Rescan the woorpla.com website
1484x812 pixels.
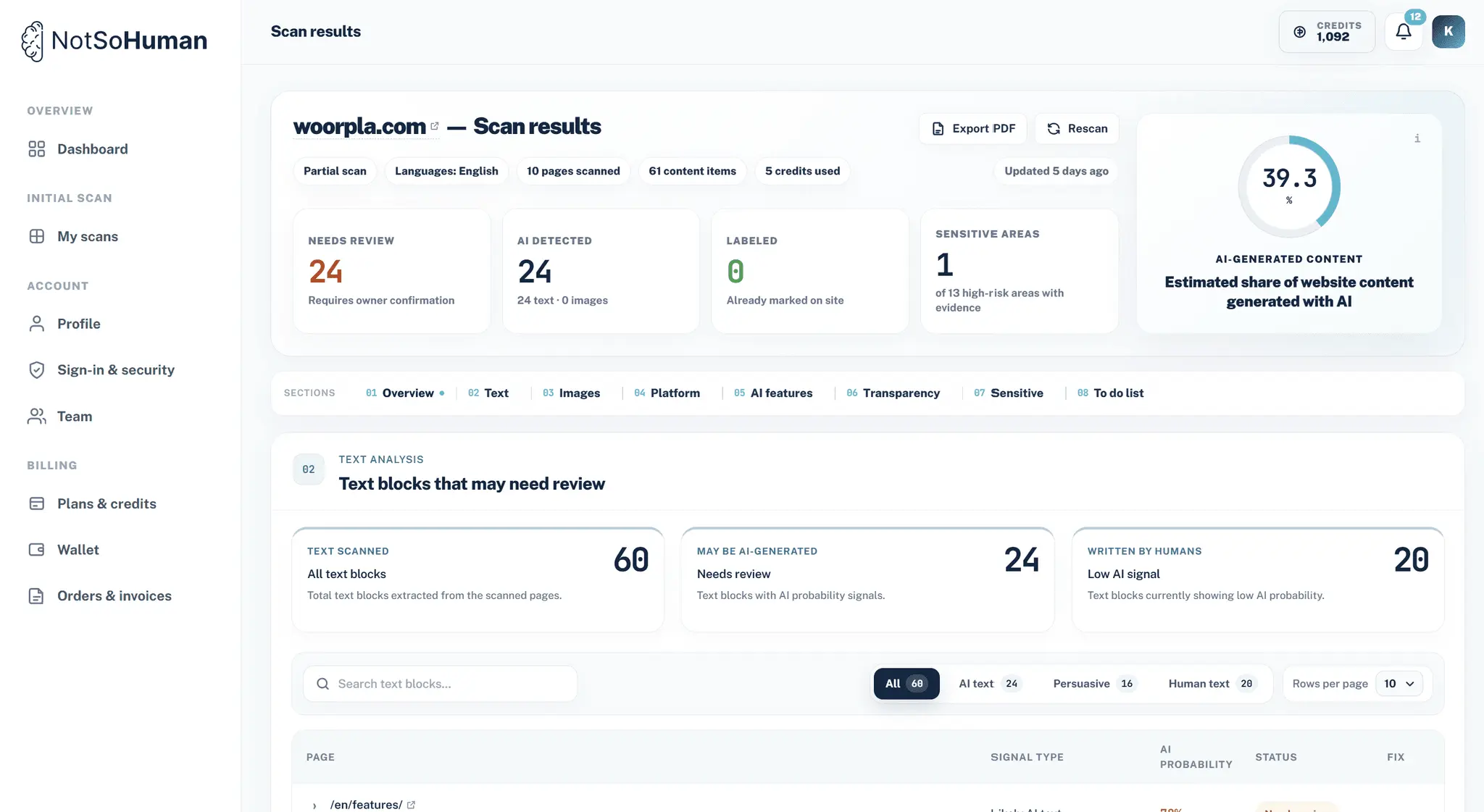coord(1077,129)
